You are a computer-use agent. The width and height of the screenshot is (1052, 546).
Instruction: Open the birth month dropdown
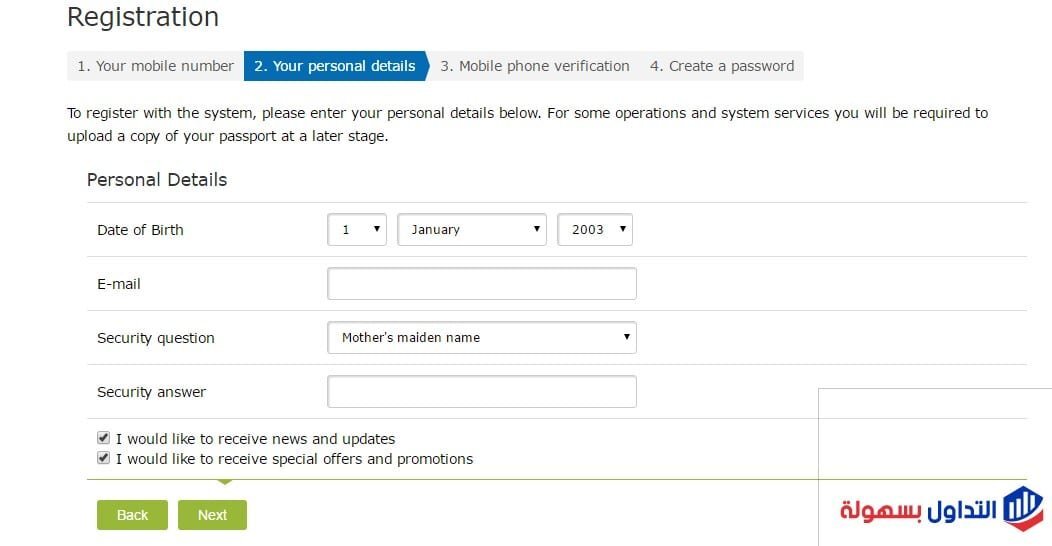coord(472,230)
